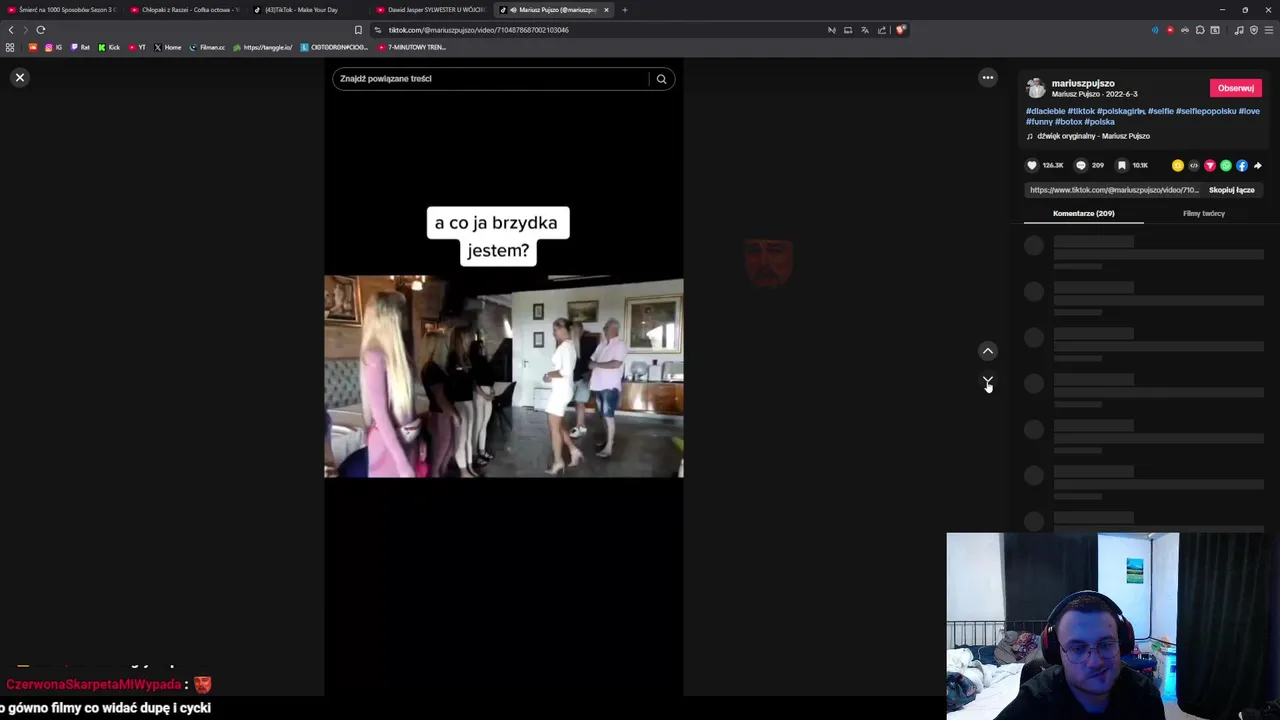Click the Obserwuj follow button
The image size is (1280, 720).
(1236, 88)
